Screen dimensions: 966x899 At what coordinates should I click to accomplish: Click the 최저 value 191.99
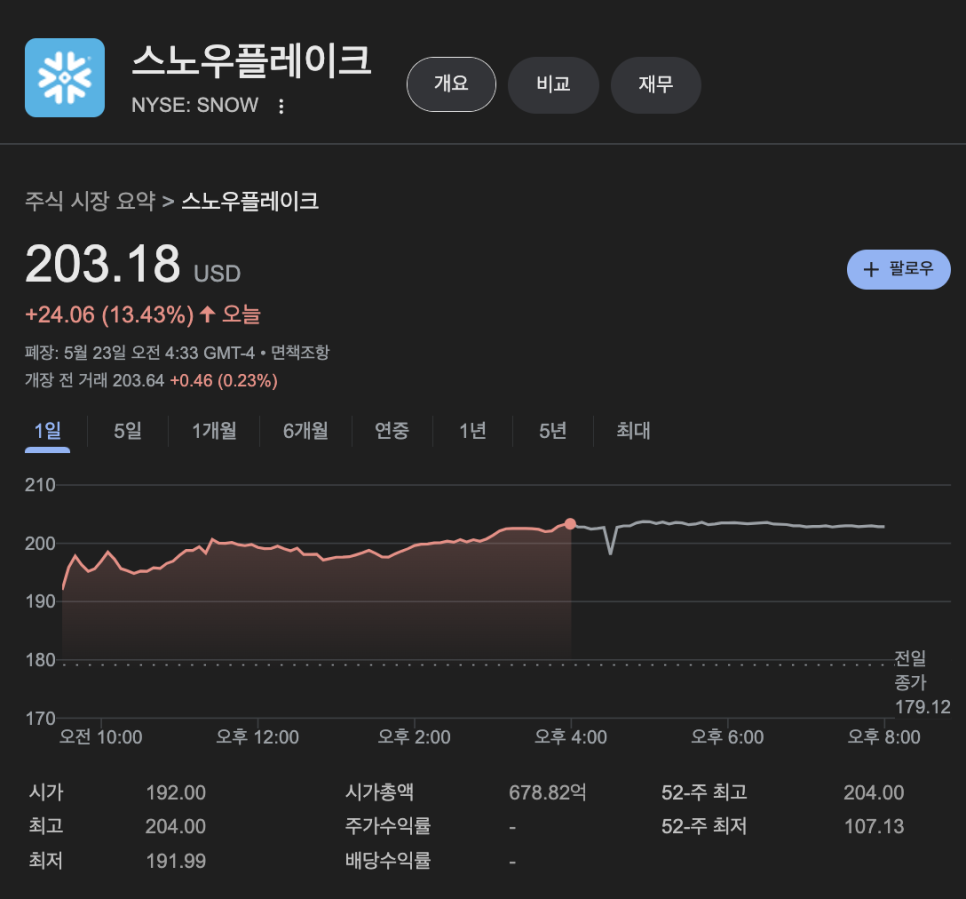coord(176,861)
